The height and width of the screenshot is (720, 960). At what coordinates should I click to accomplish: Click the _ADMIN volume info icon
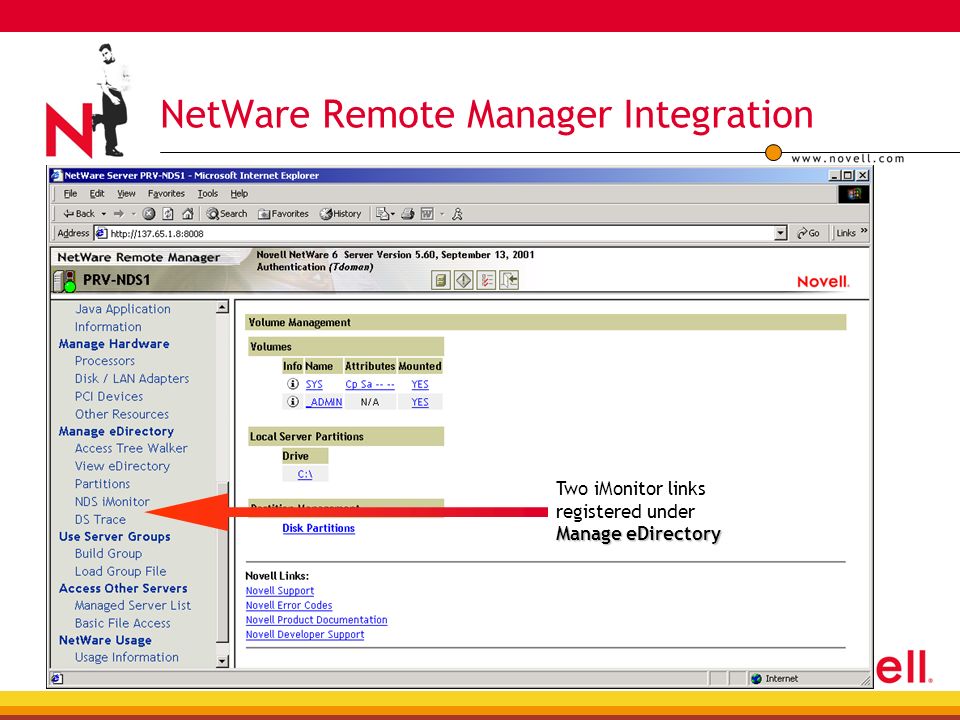pyautogui.click(x=293, y=402)
